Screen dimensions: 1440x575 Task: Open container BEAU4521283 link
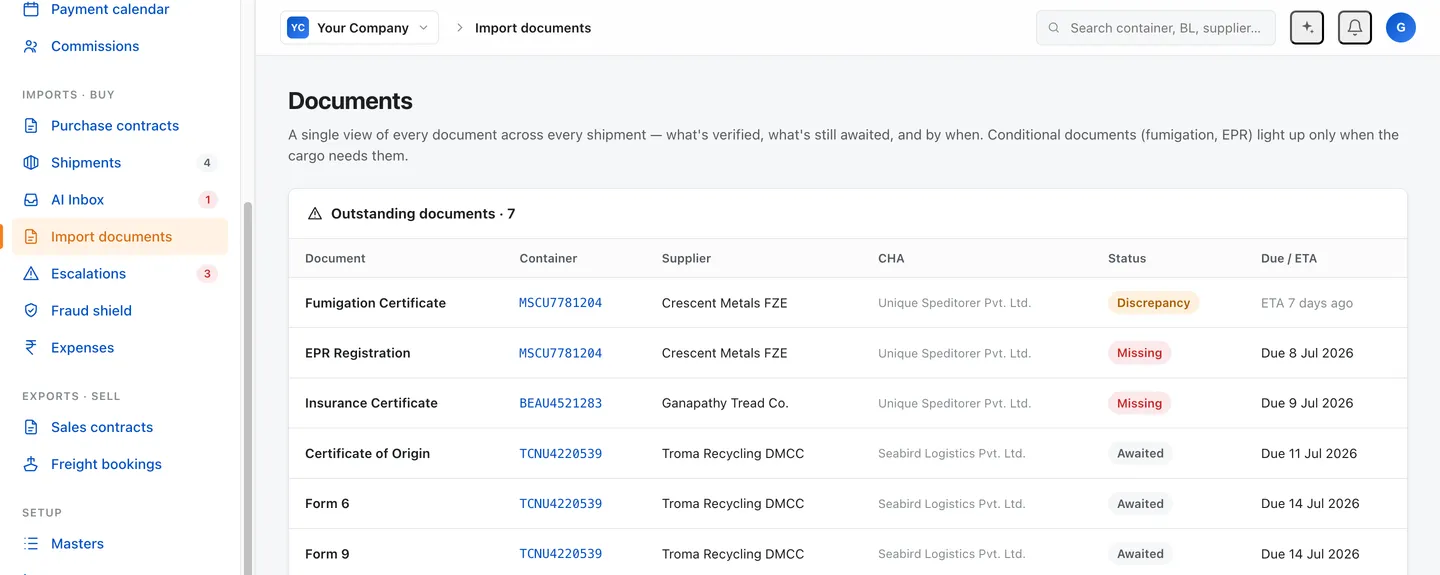[x=560, y=403]
